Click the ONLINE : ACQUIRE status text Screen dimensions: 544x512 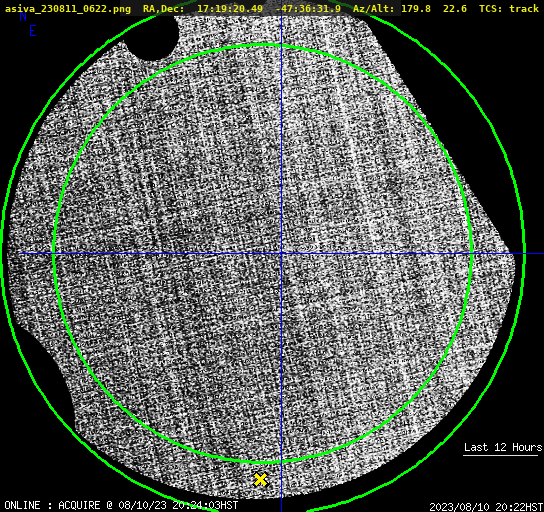tap(52, 505)
